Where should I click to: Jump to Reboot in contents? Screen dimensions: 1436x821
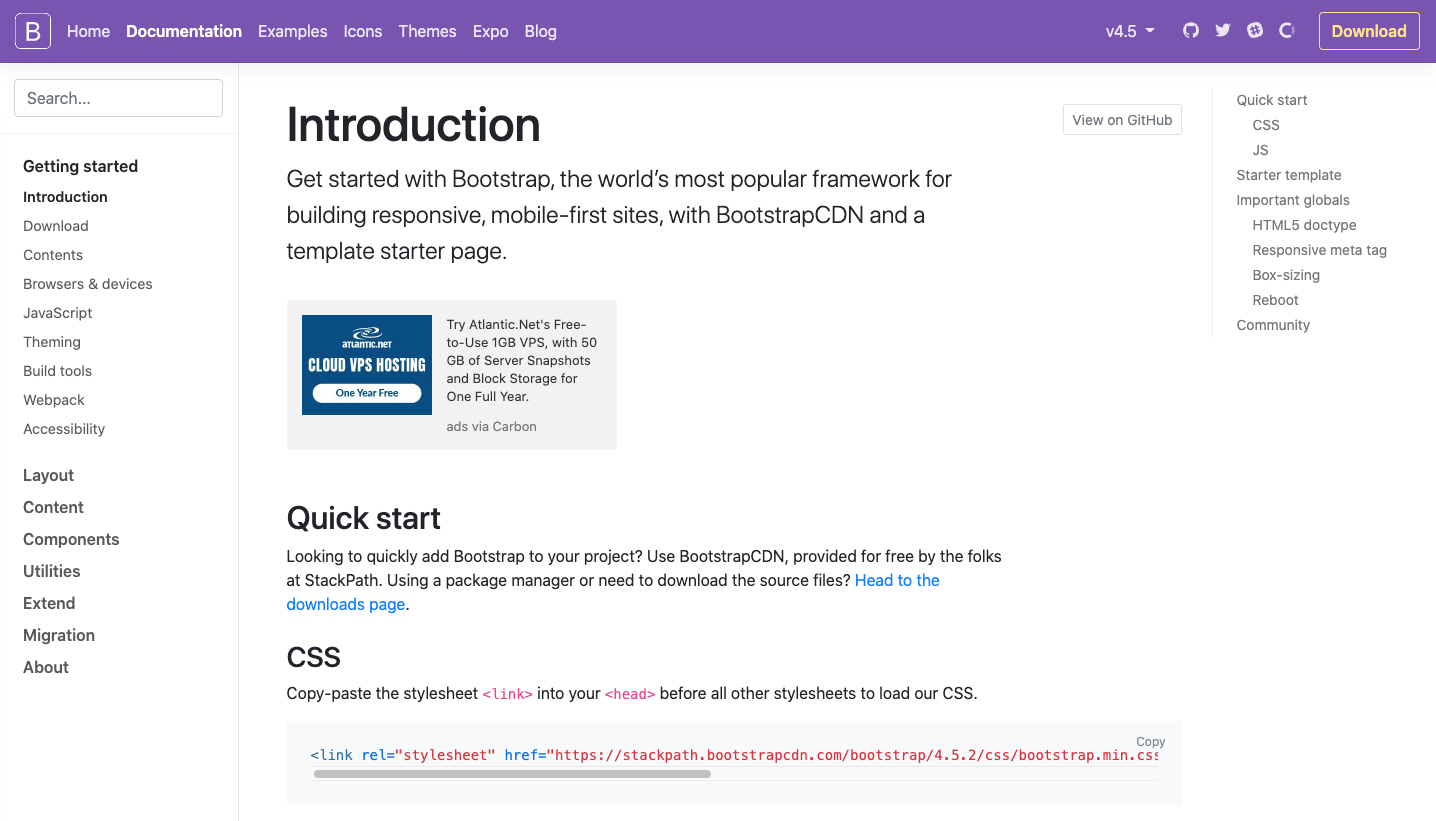(1275, 300)
